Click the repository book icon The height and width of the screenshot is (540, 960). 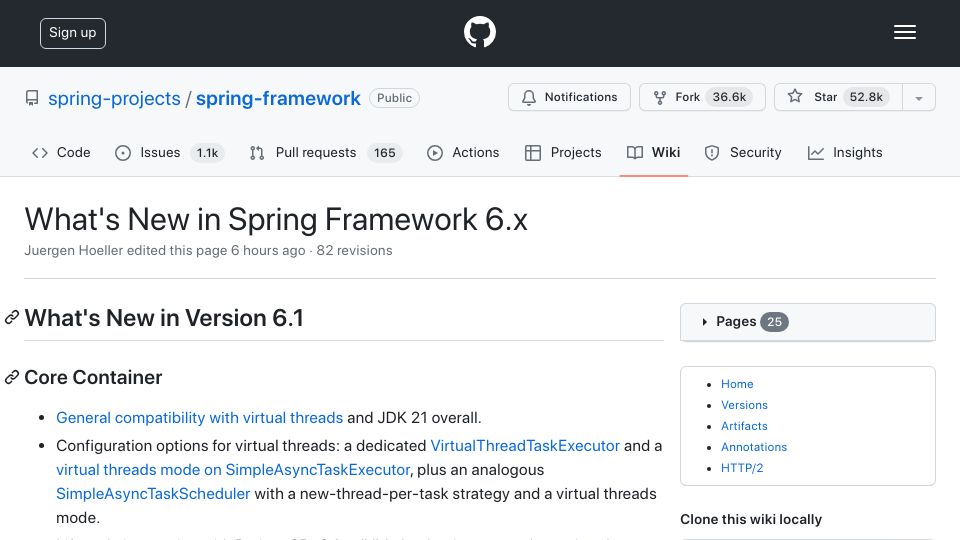32,98
